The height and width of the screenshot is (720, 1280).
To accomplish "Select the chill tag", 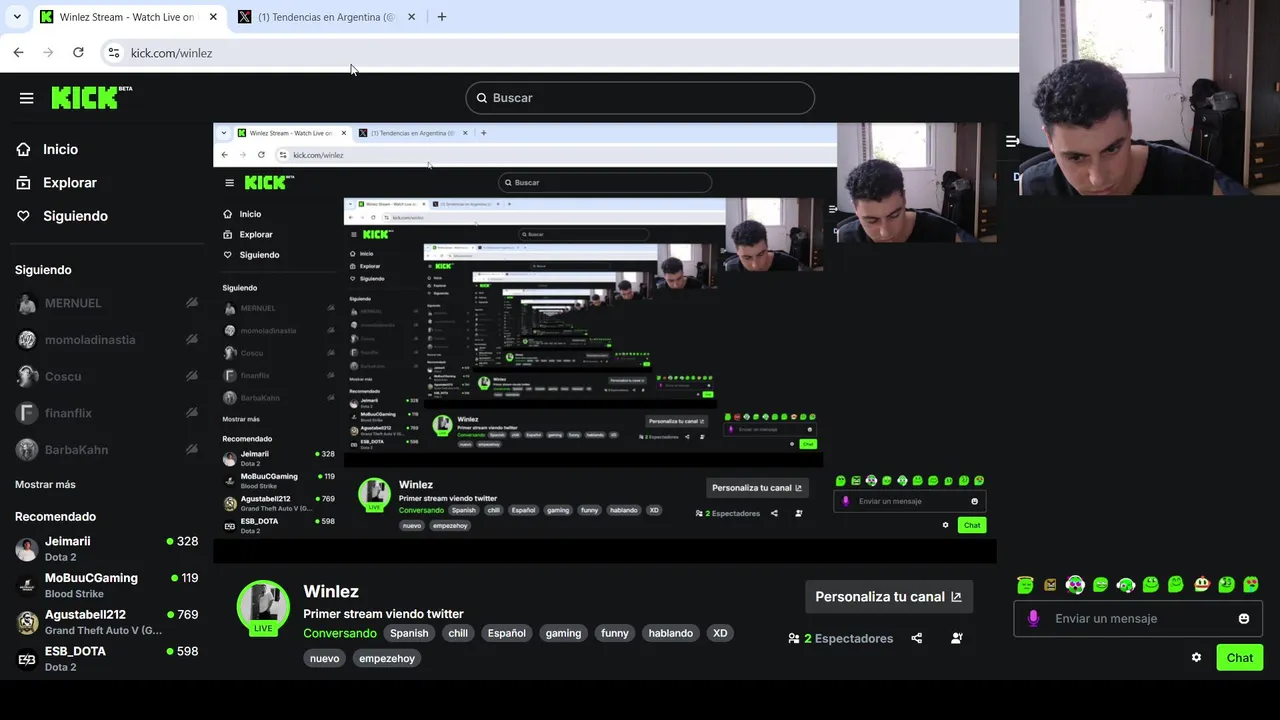I will pyautogui.click(x=458, y=633).
